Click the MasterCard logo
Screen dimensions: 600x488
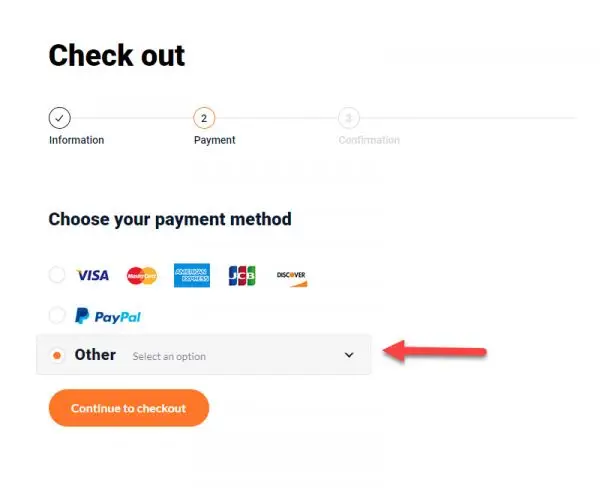click(142, 276)
